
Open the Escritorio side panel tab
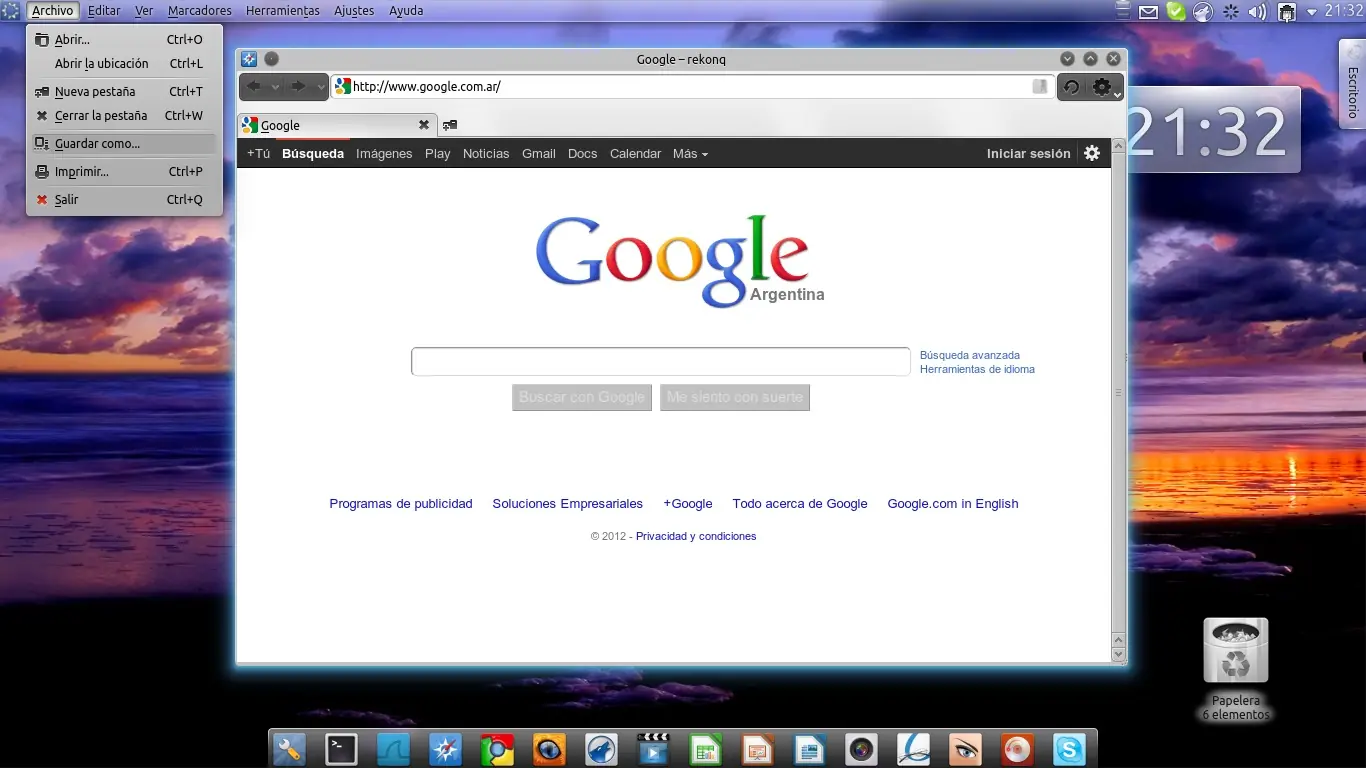point(1352,83)
